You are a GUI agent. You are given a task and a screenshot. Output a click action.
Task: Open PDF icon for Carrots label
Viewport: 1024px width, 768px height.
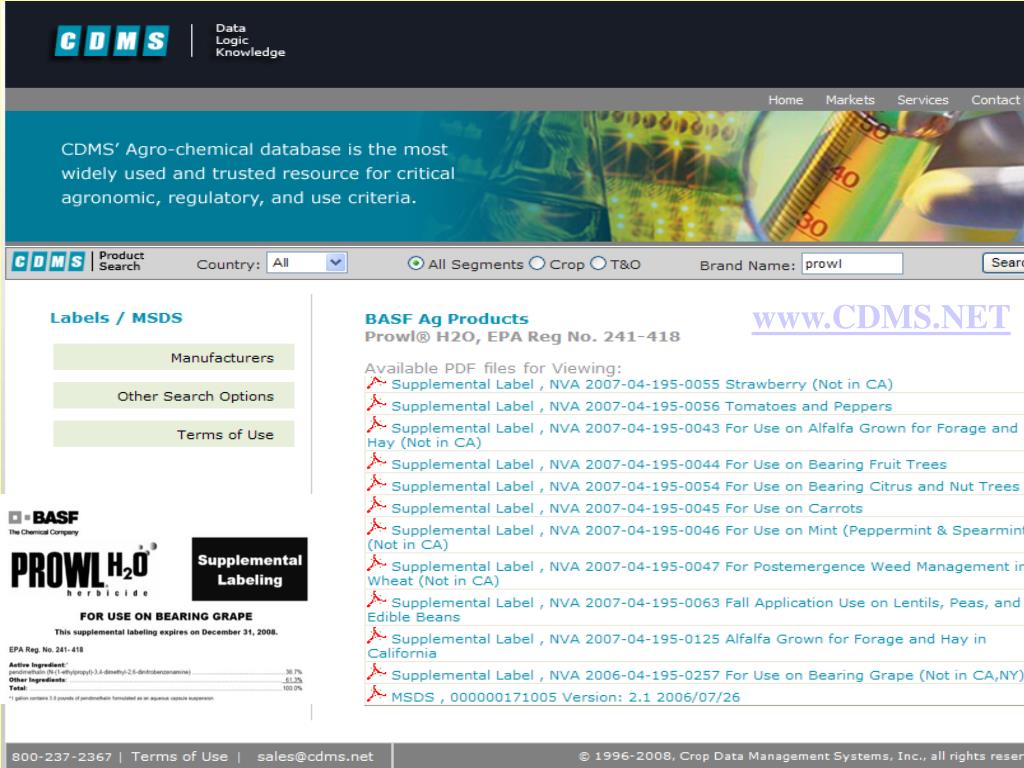point(376,507)
